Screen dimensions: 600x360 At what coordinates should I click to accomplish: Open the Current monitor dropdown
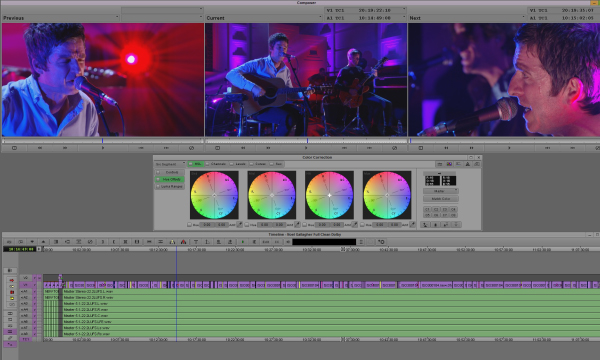click(264, 18)
